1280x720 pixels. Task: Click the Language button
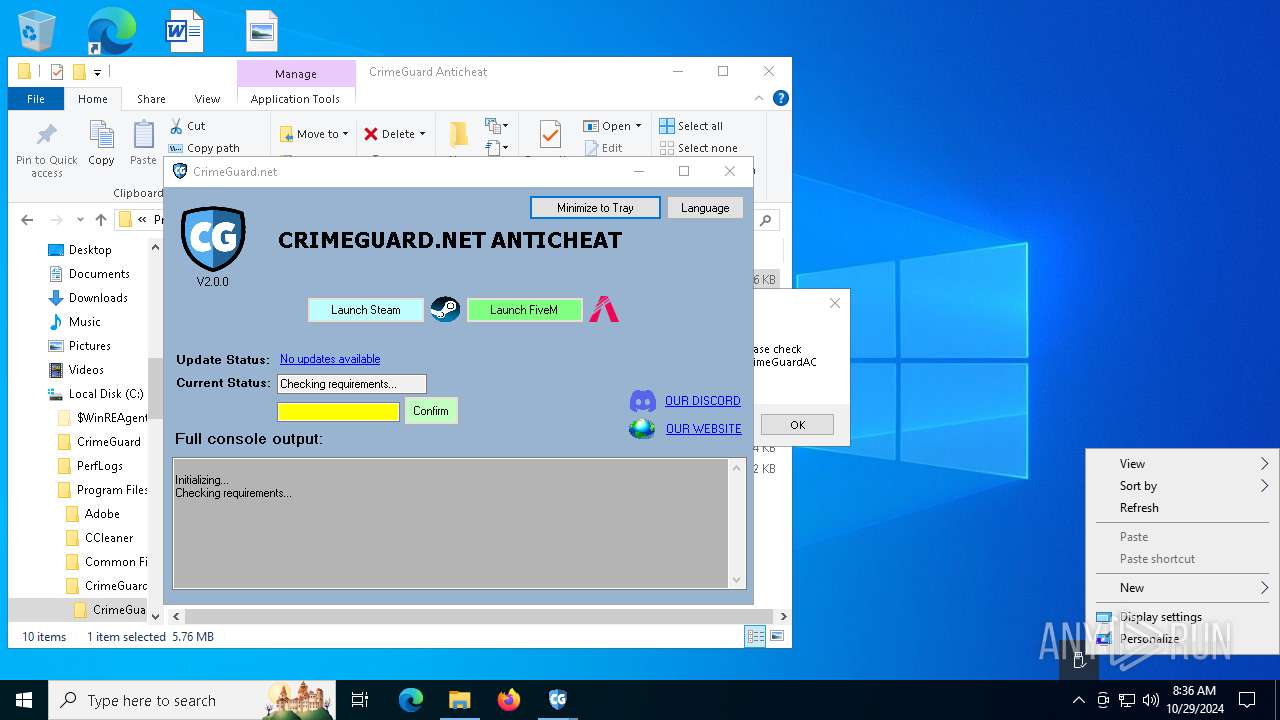point(705,208)
